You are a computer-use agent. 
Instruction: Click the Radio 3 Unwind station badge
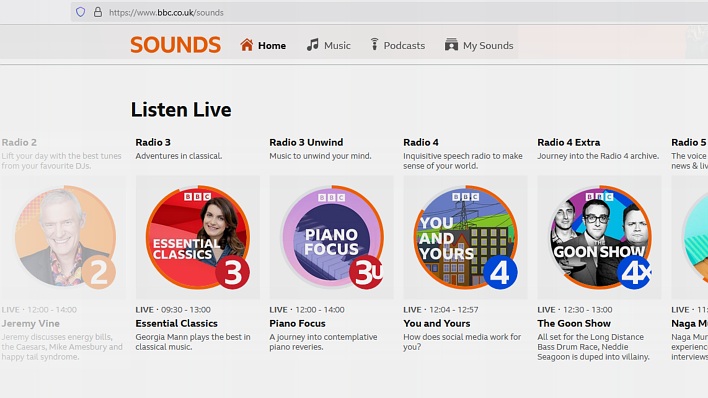click(x=366, y=272)
